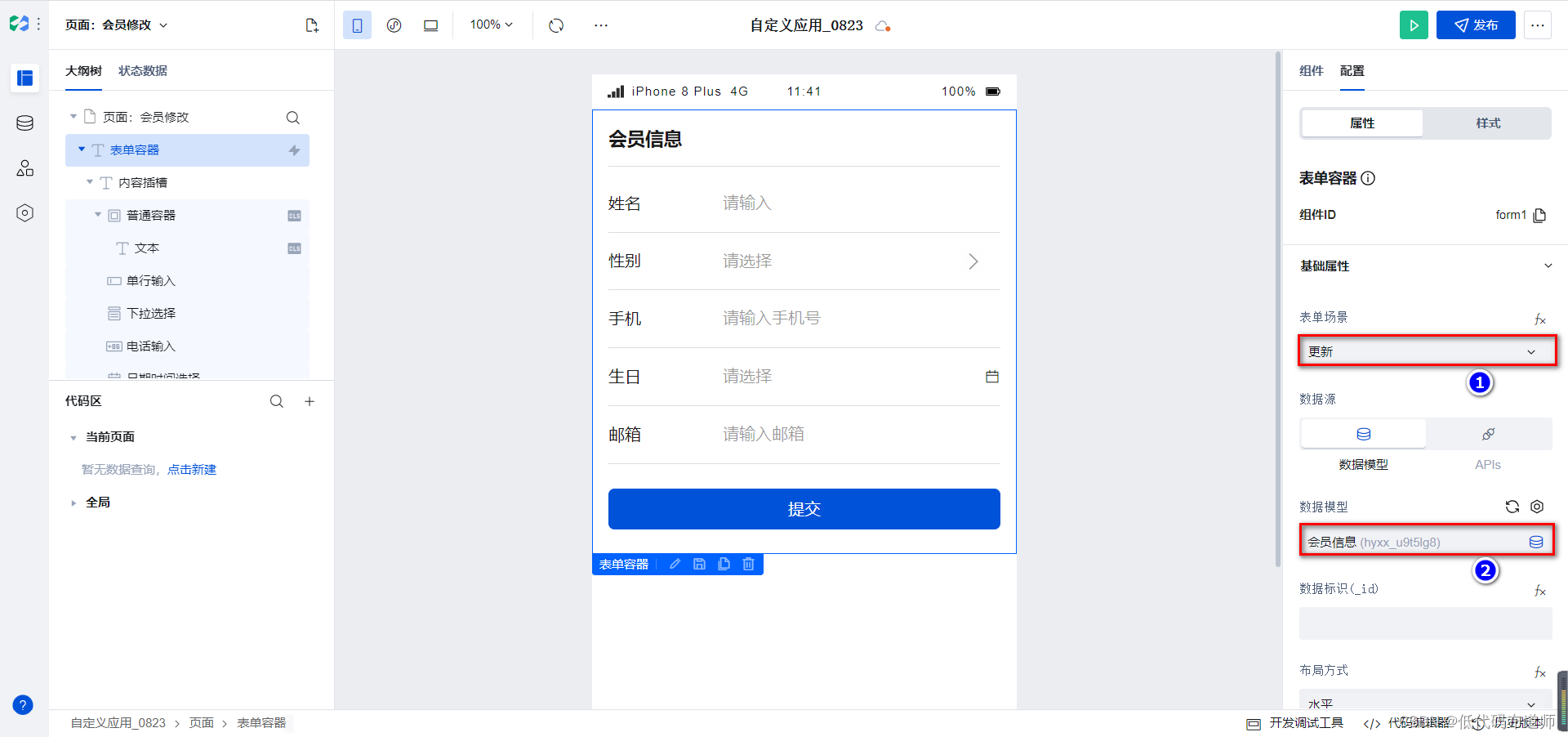Switch to the 配置 tab
This screenshot has height=737, width=1568.
[x=1352, y=71]
